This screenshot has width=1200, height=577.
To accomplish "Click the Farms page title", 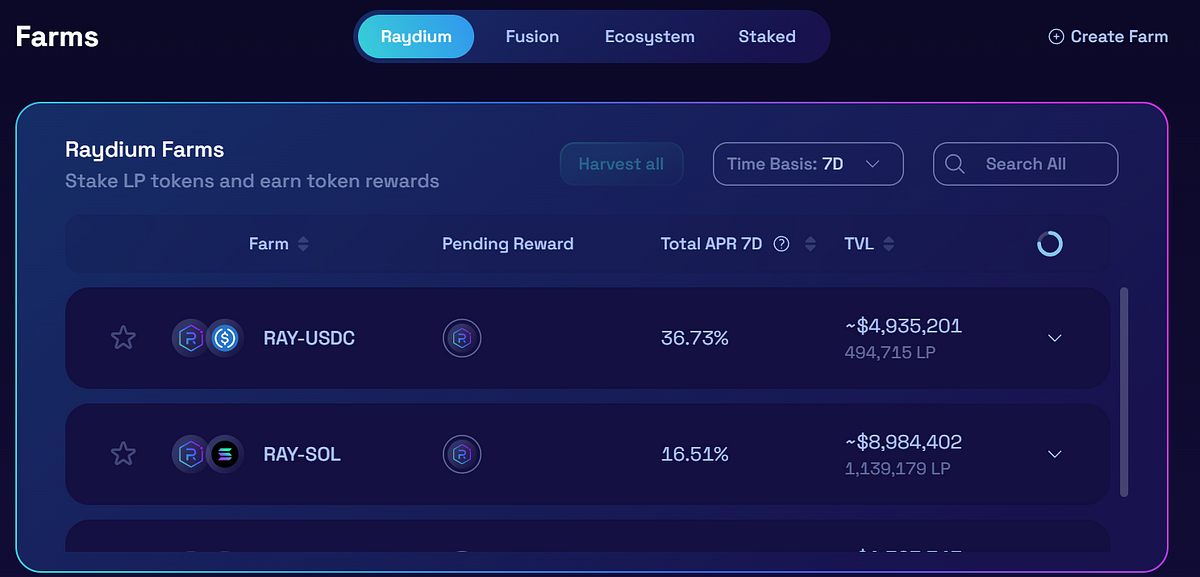I will pos(57,37).
